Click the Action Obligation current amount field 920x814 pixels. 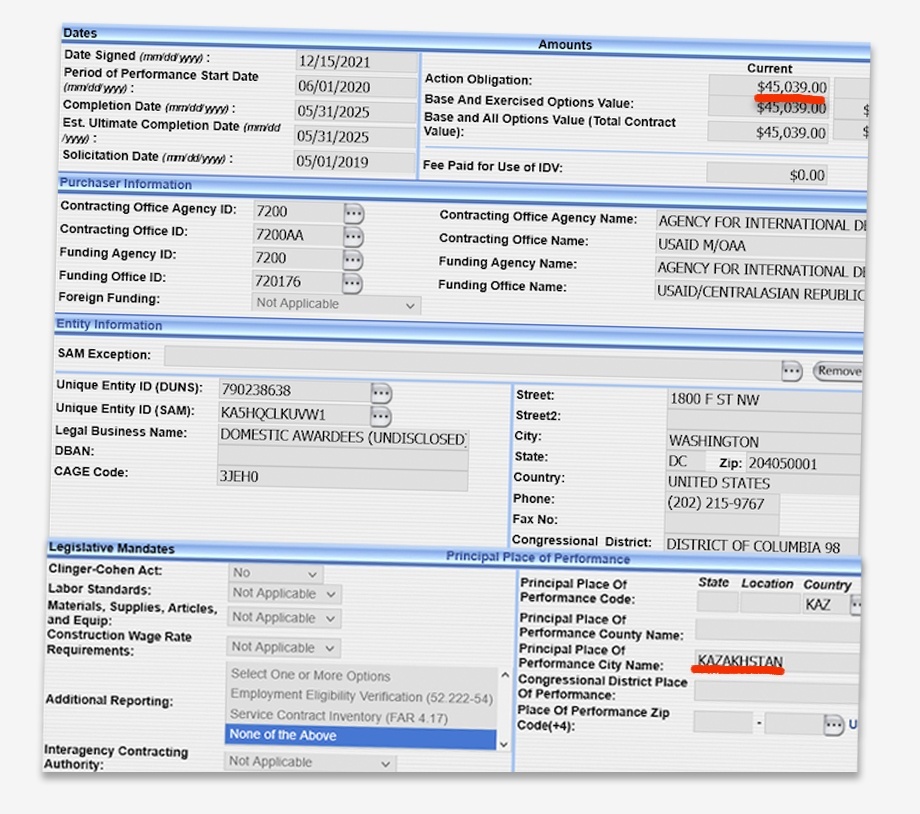pyautogui.click(x=770, y=87)
